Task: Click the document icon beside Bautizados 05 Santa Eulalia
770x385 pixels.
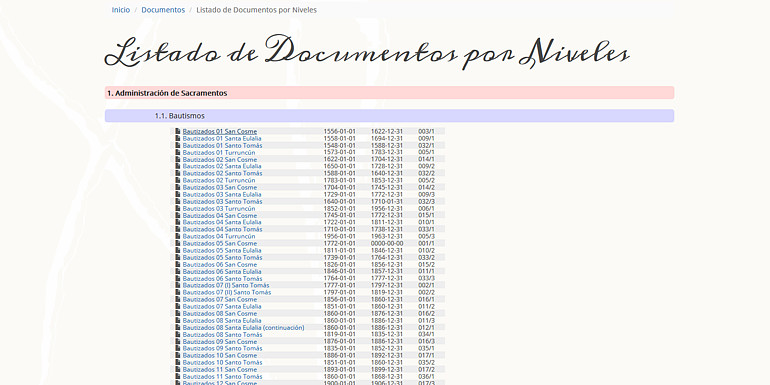Action: coord(178,250)
